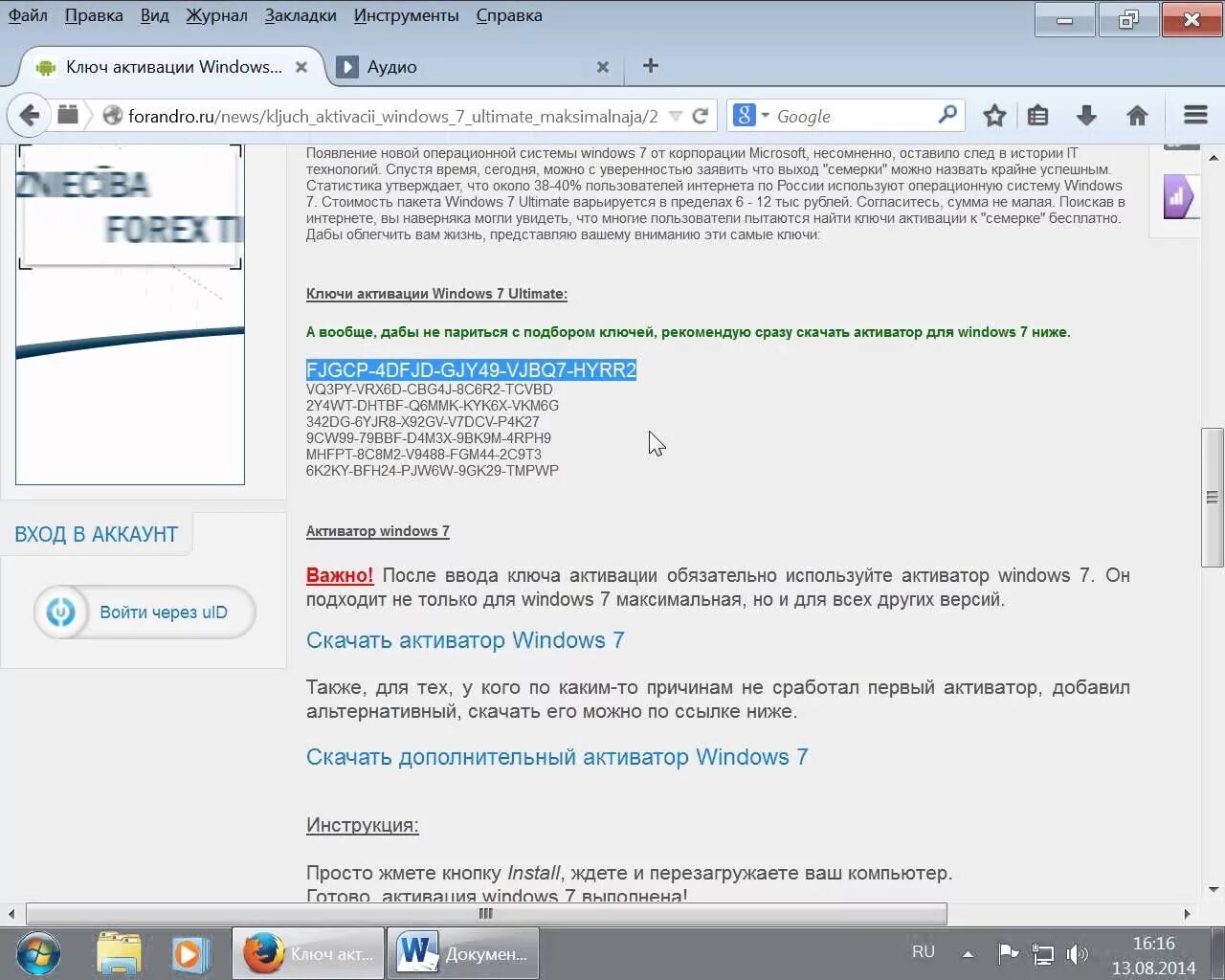Click key MHFPT-8C8M2-V9488-FGM44-2C9T3
Screen dimensions: 1225x980
pos(424,455)
